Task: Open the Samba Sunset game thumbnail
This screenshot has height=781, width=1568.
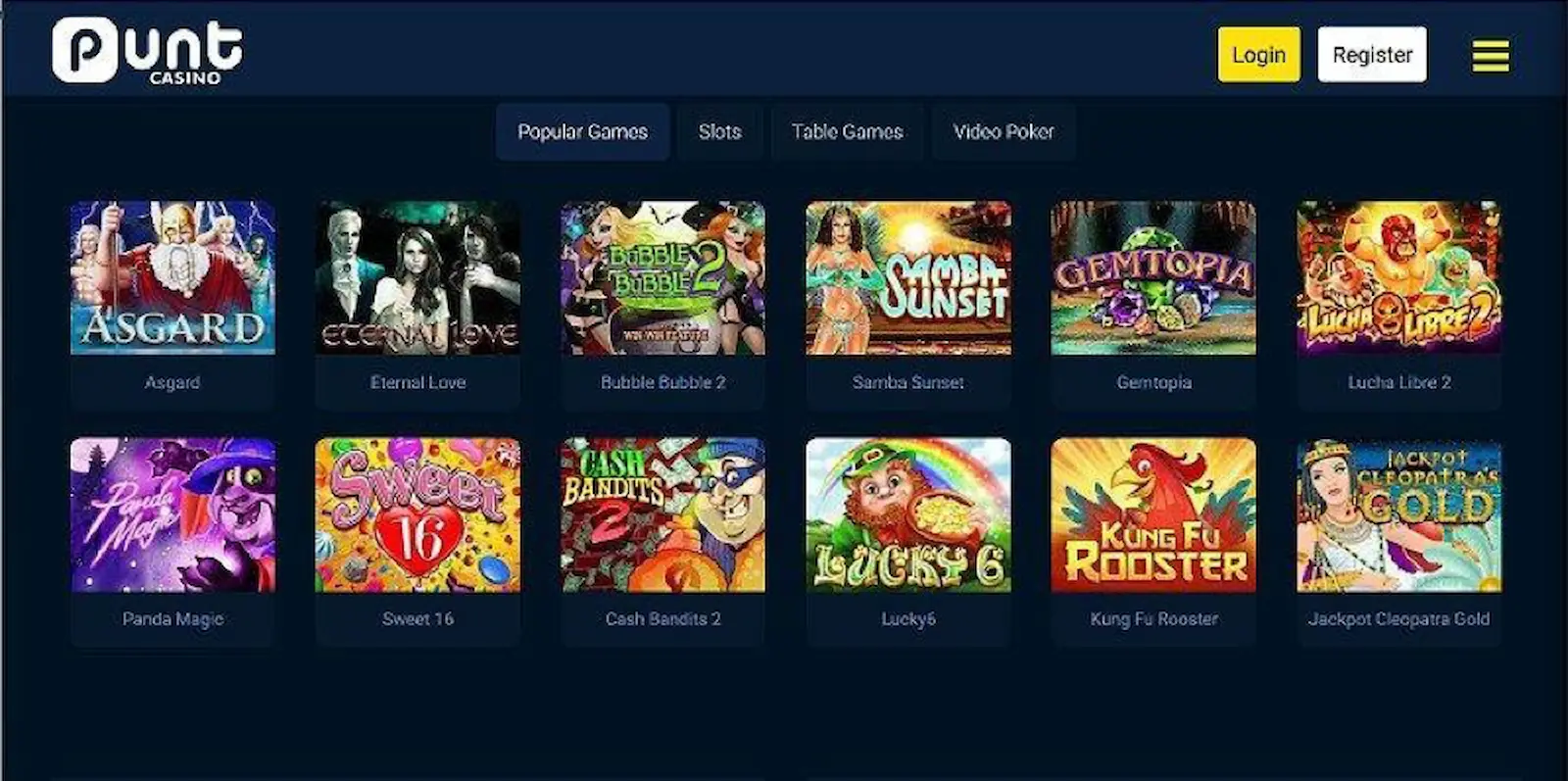Action: tap(908, 278)
